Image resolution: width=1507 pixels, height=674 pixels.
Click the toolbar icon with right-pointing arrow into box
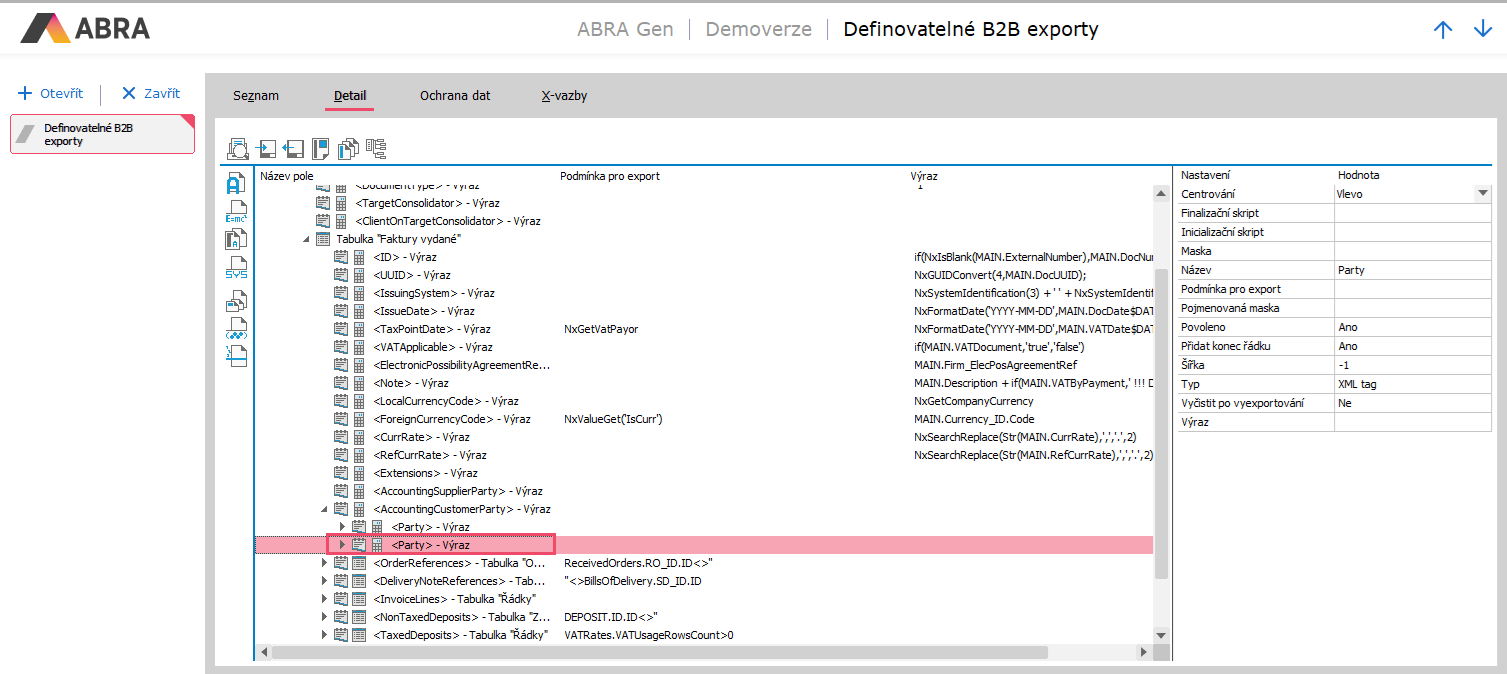(x=267, y=149)
